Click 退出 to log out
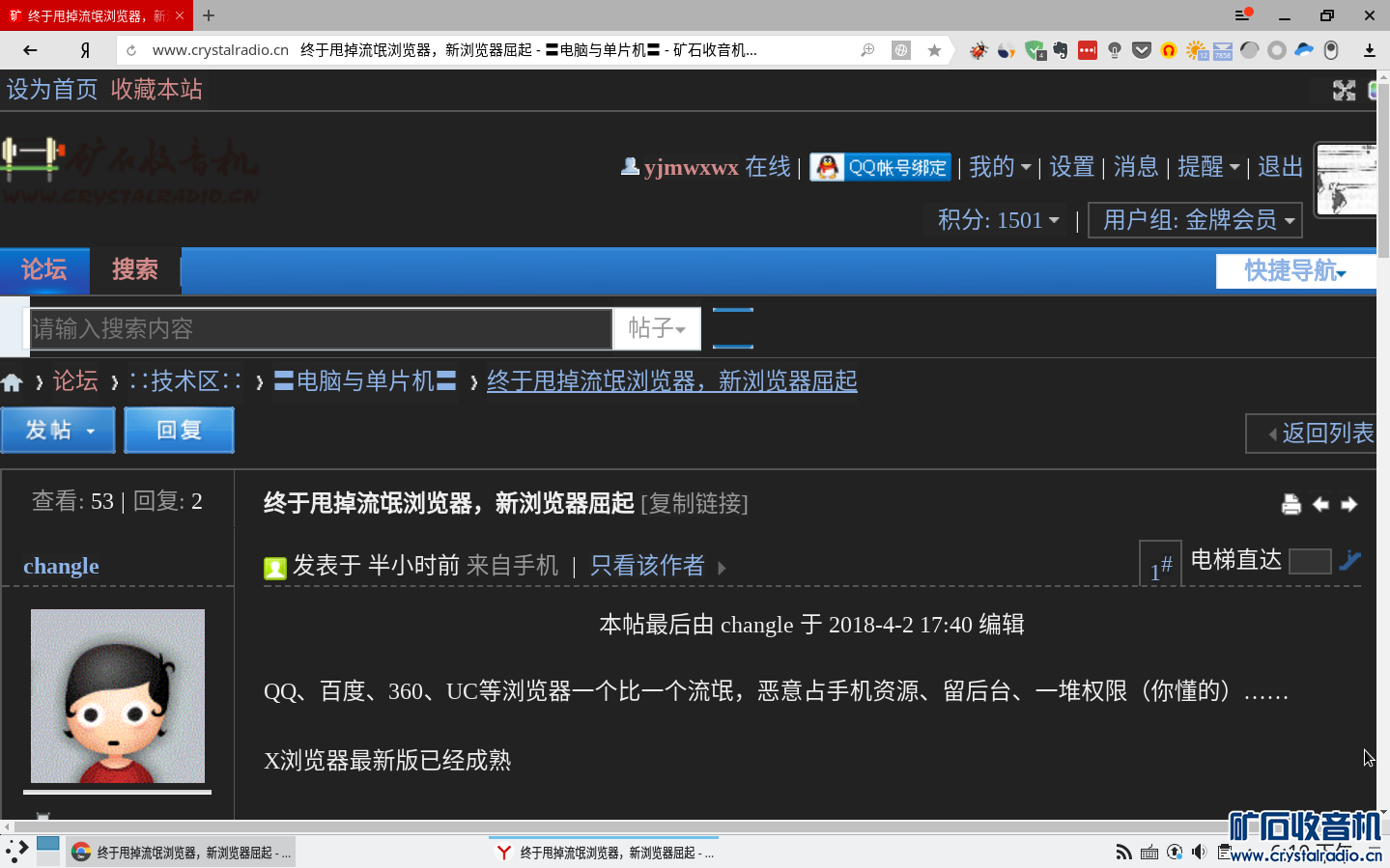The height and width of the screenshot is (868, 1390). coord(1281,167)
